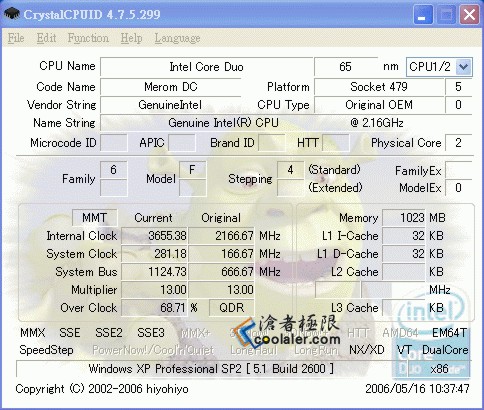Click the SSE2 feature label

coord(109,333)
